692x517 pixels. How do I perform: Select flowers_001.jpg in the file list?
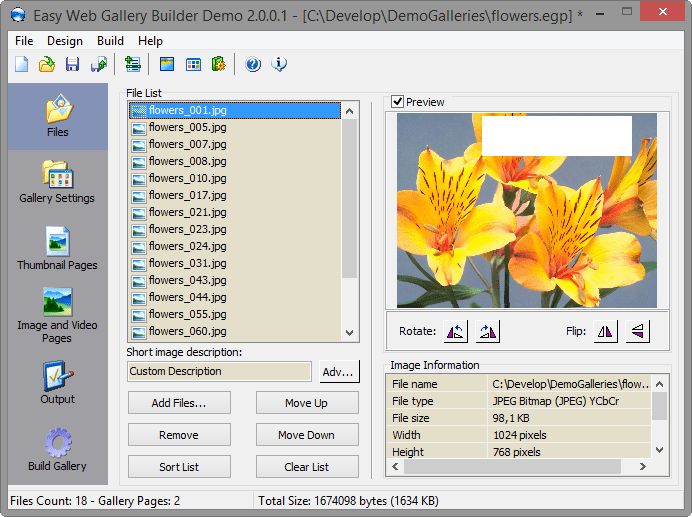point(235,110)
